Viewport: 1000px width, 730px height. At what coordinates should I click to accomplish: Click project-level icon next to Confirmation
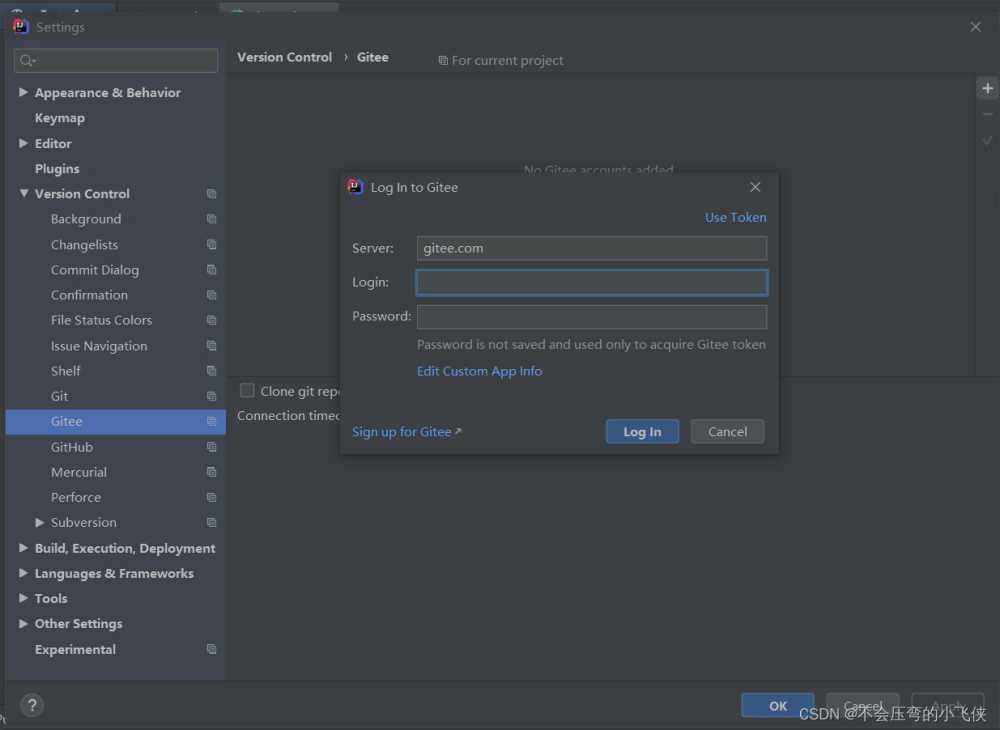pyautogui.click(x=212, y=295)
